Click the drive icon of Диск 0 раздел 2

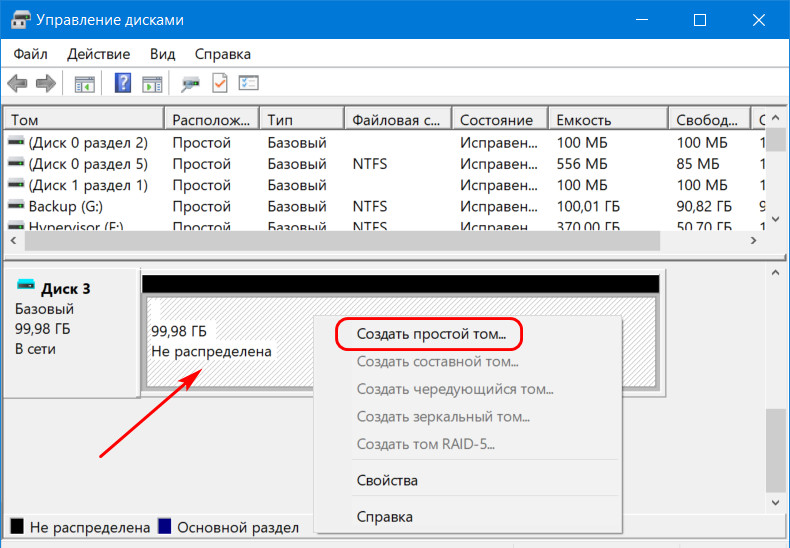(x=16, y=143)
